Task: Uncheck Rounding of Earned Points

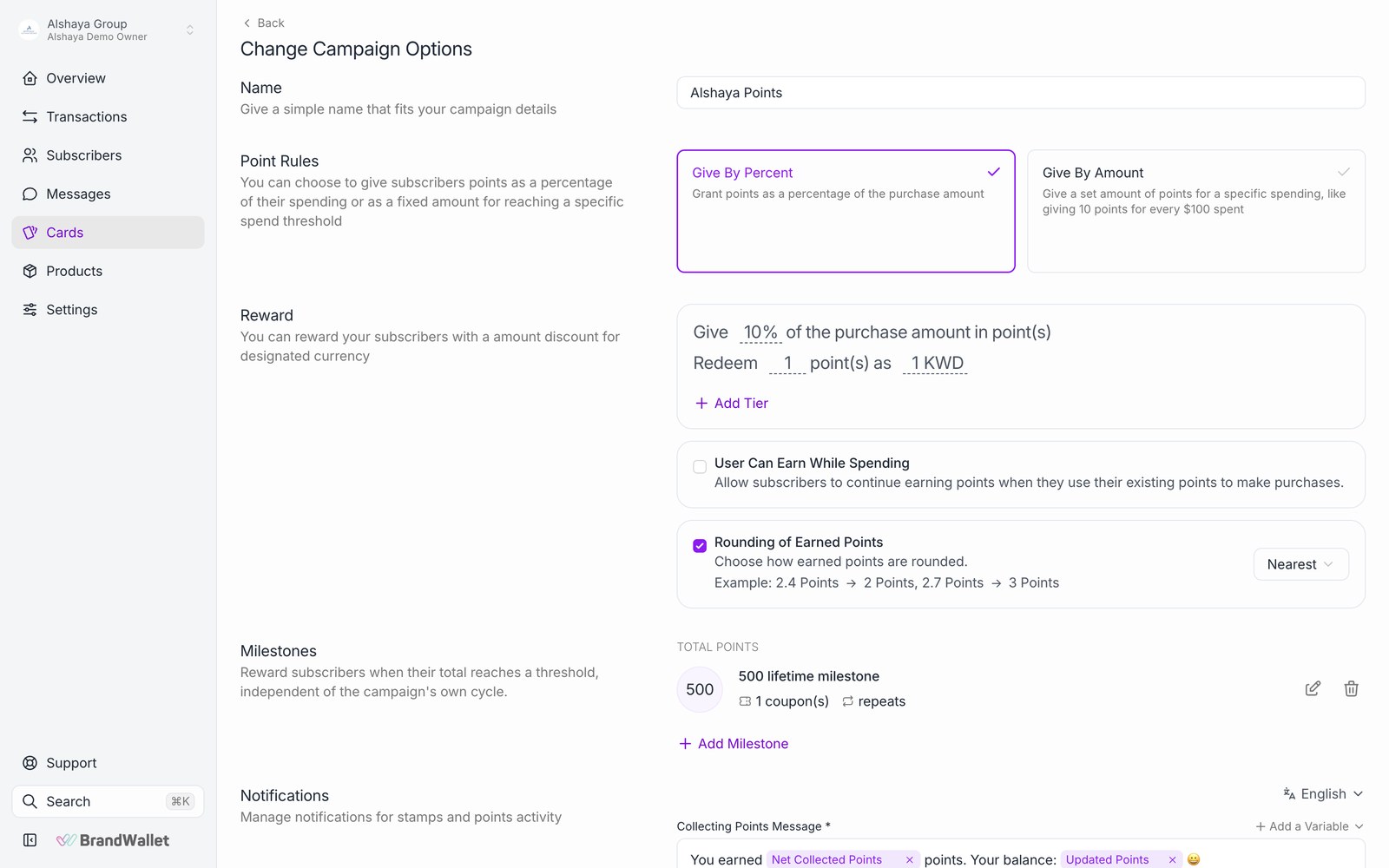Action: (x=700, y=546)
